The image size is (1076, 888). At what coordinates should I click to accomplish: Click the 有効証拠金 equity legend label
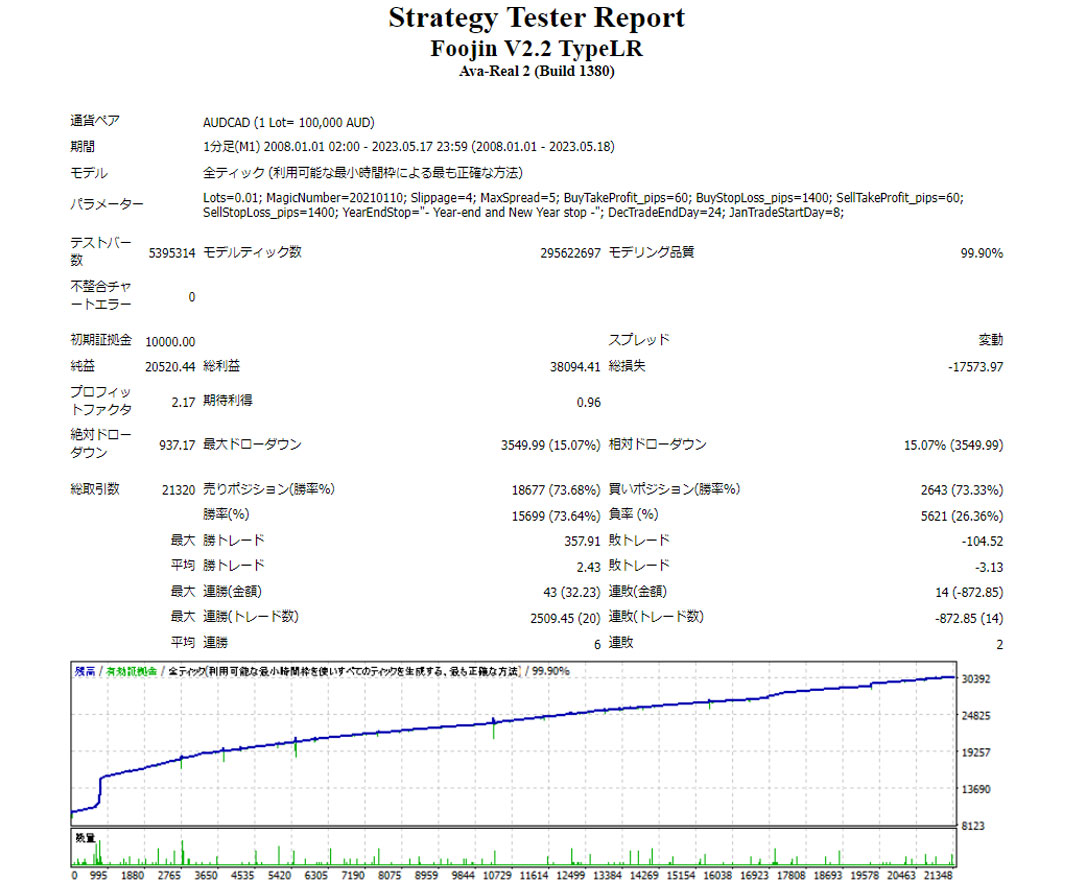tap(131, 671)
